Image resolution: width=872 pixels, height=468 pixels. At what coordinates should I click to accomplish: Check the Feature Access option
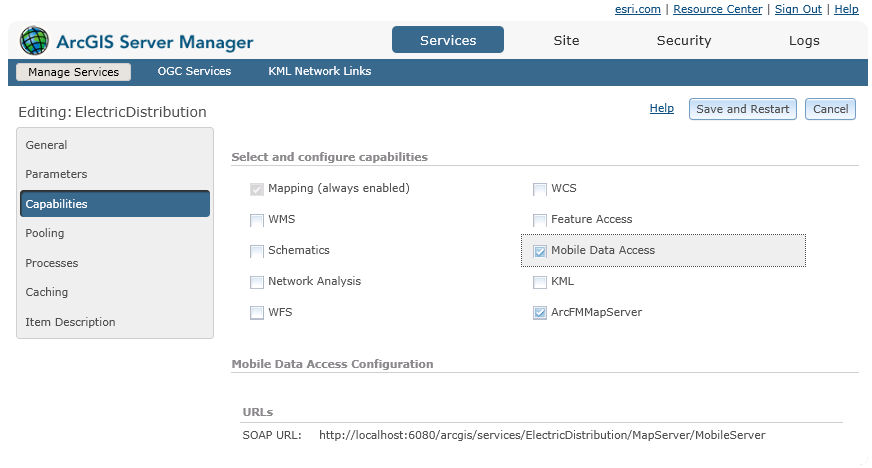tap(540, 220)
